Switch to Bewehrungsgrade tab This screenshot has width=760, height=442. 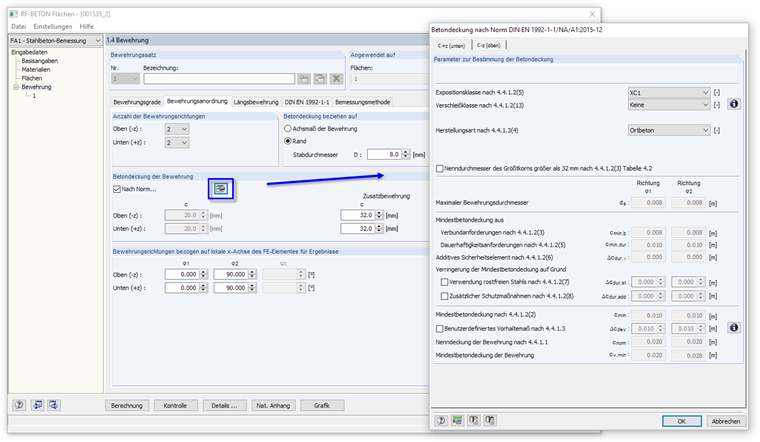[137, 102]
